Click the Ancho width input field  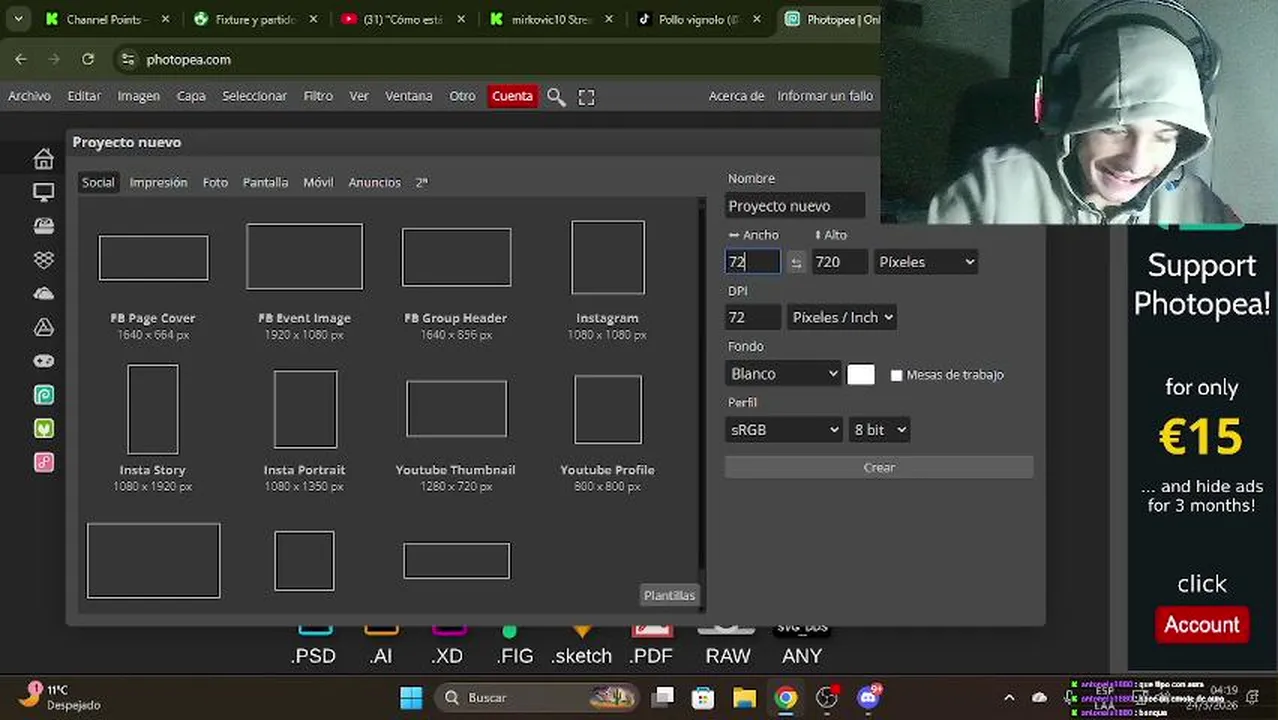click(753, 262)
